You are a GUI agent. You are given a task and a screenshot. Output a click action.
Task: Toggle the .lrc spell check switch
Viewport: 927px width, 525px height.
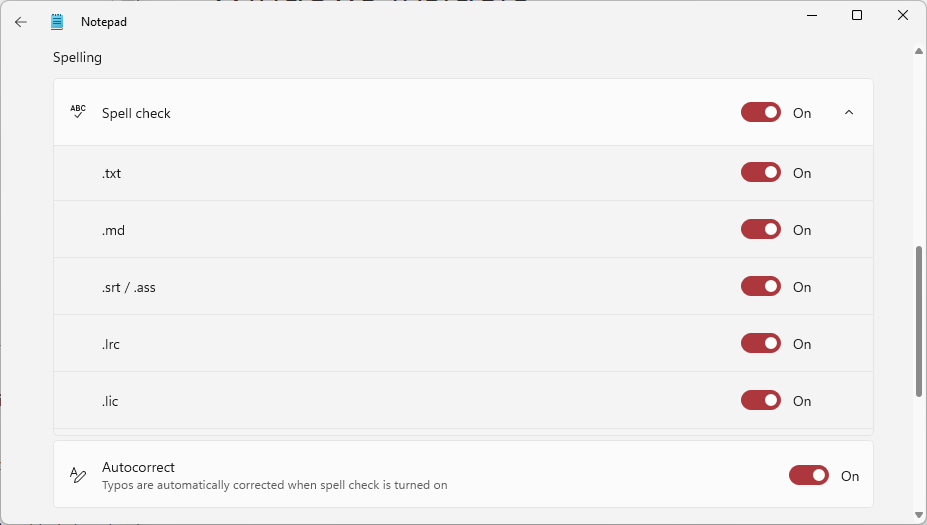(761, 343)
